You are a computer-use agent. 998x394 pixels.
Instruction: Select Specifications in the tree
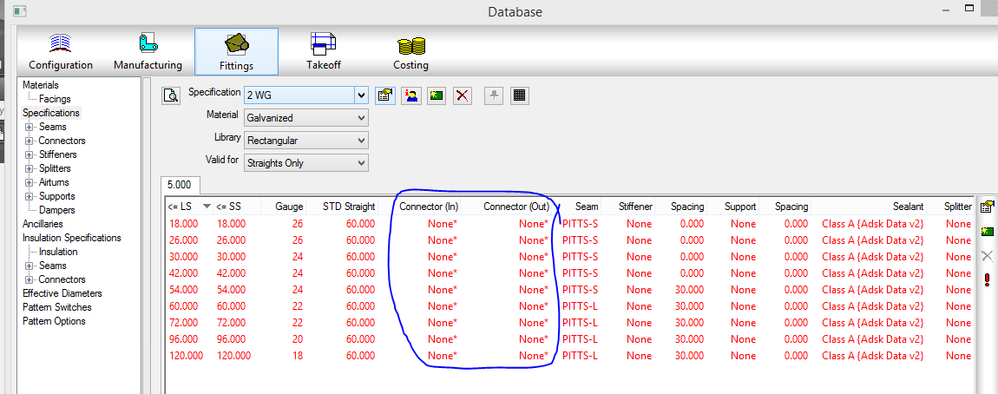point(51,113)
